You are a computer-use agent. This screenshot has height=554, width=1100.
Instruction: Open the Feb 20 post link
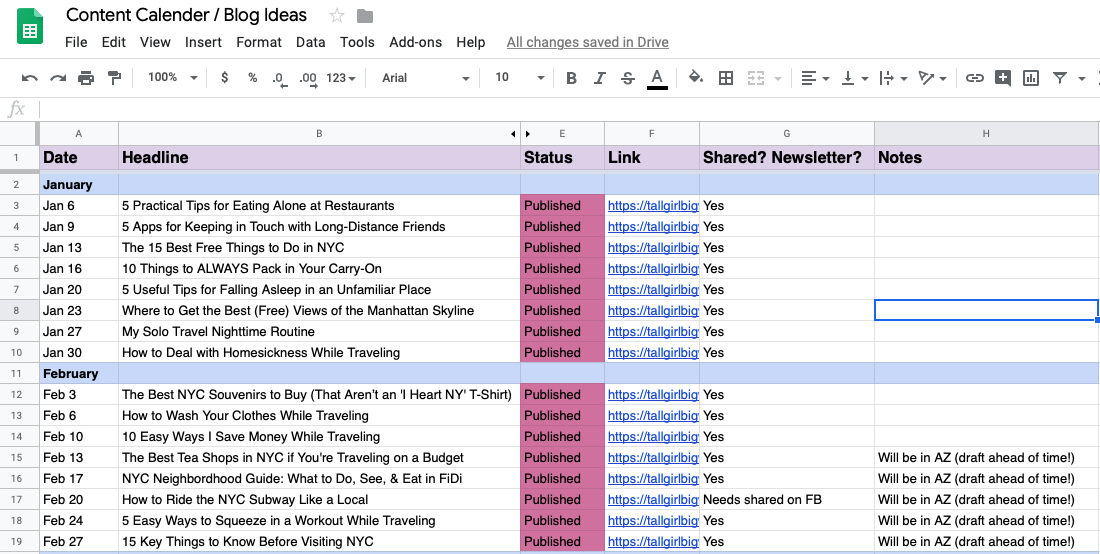(653, 499)
